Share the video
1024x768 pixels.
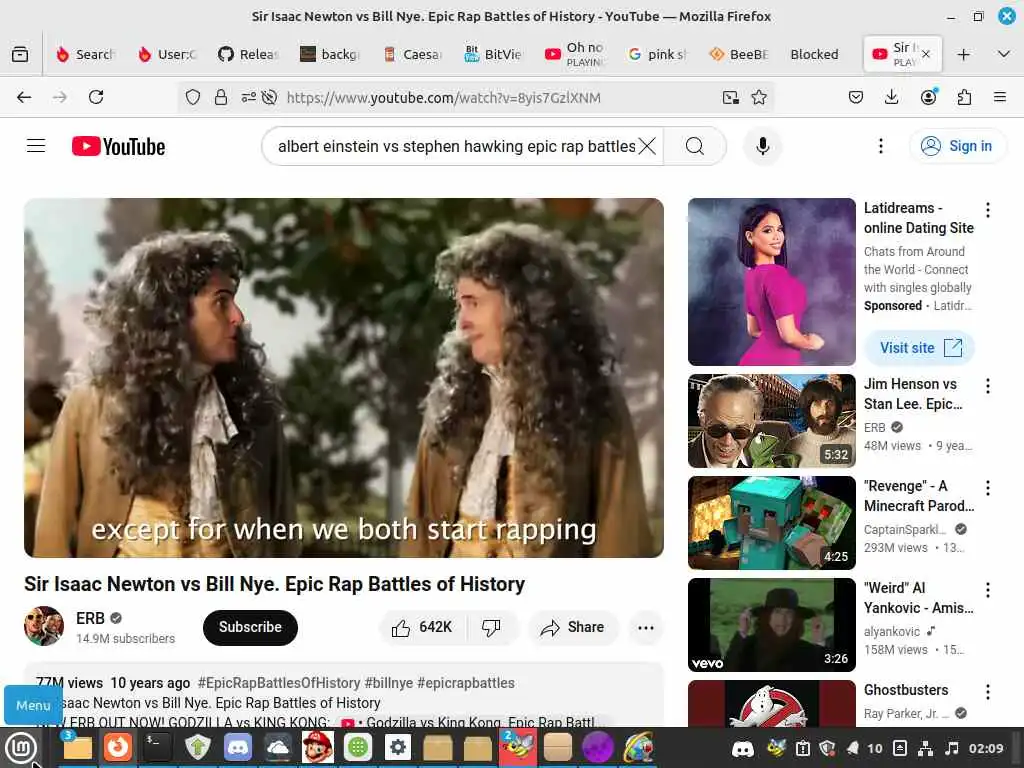572,628
